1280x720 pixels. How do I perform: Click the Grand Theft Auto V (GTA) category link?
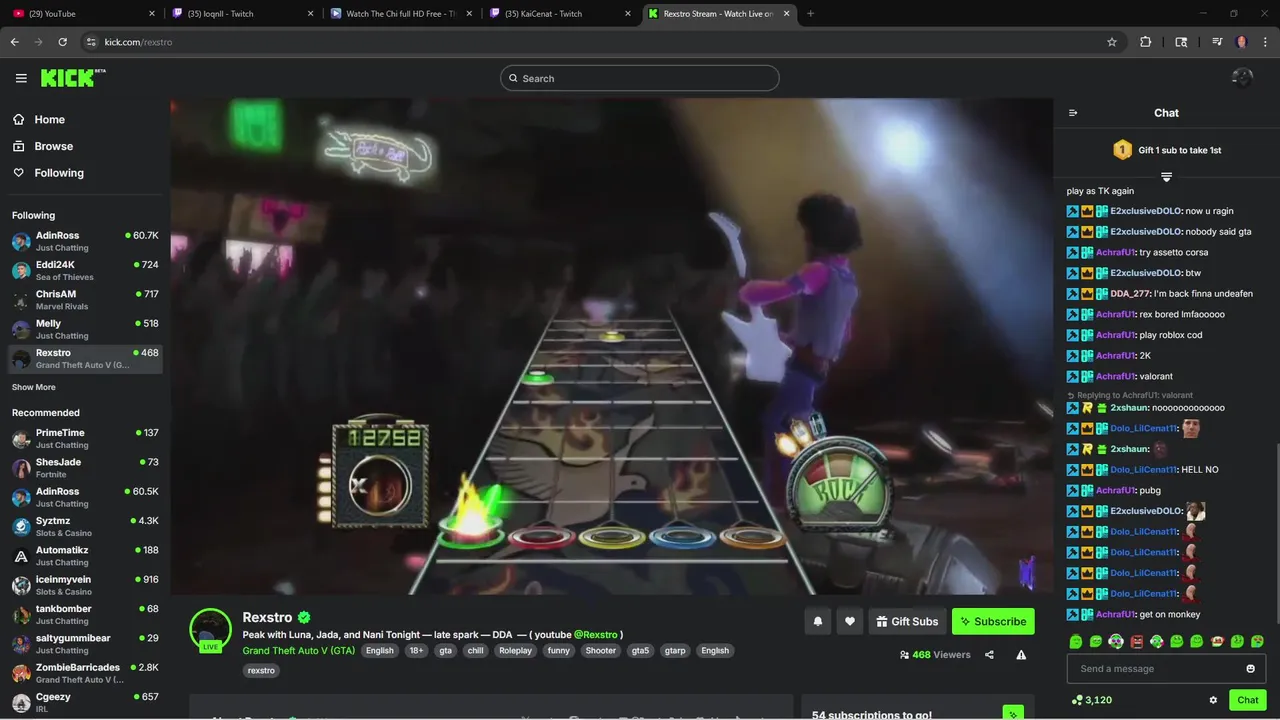click(x=298, y=651)
